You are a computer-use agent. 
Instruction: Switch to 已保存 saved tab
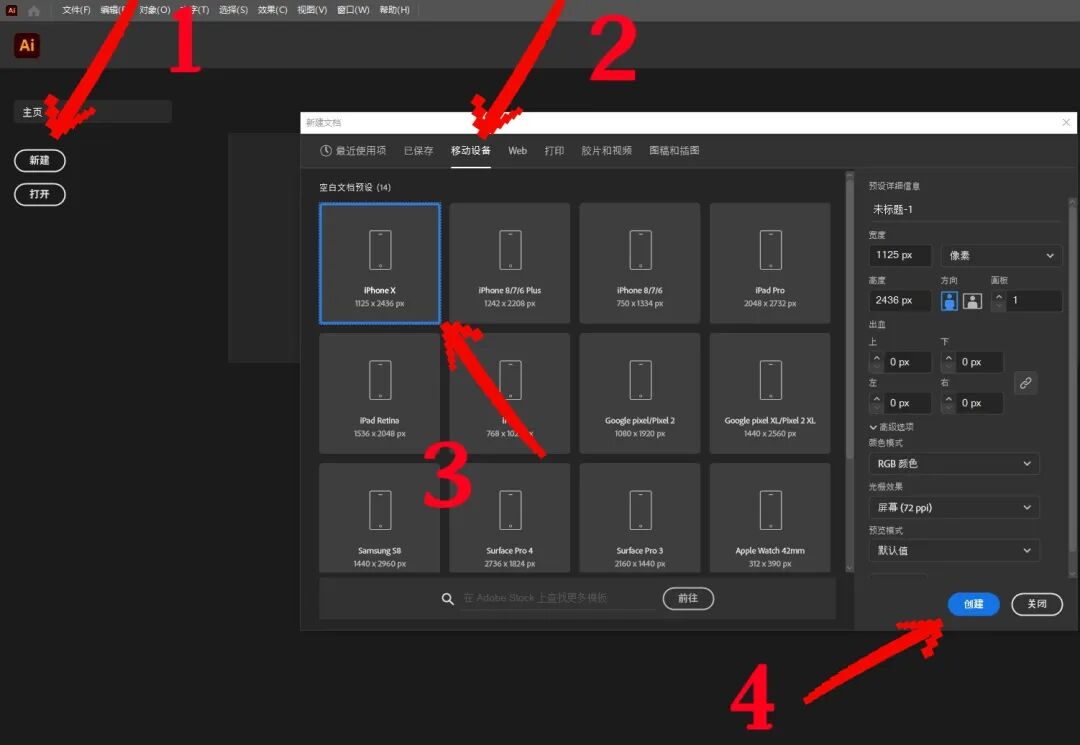[x=418, y=151]
